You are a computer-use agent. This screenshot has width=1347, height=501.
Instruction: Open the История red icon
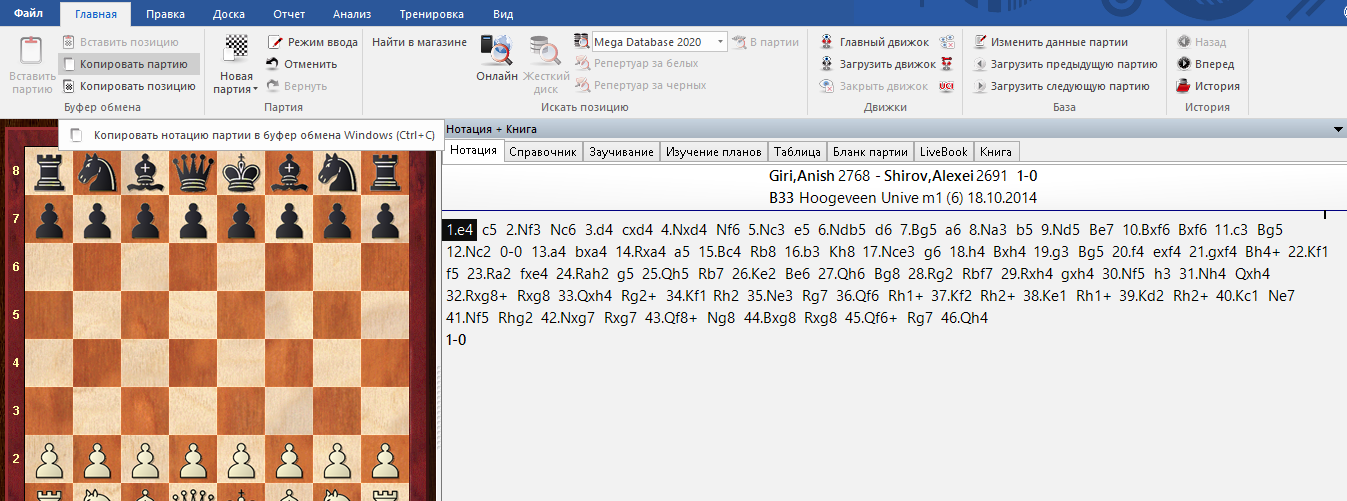pyautogui.click(x=1183, y=86)
